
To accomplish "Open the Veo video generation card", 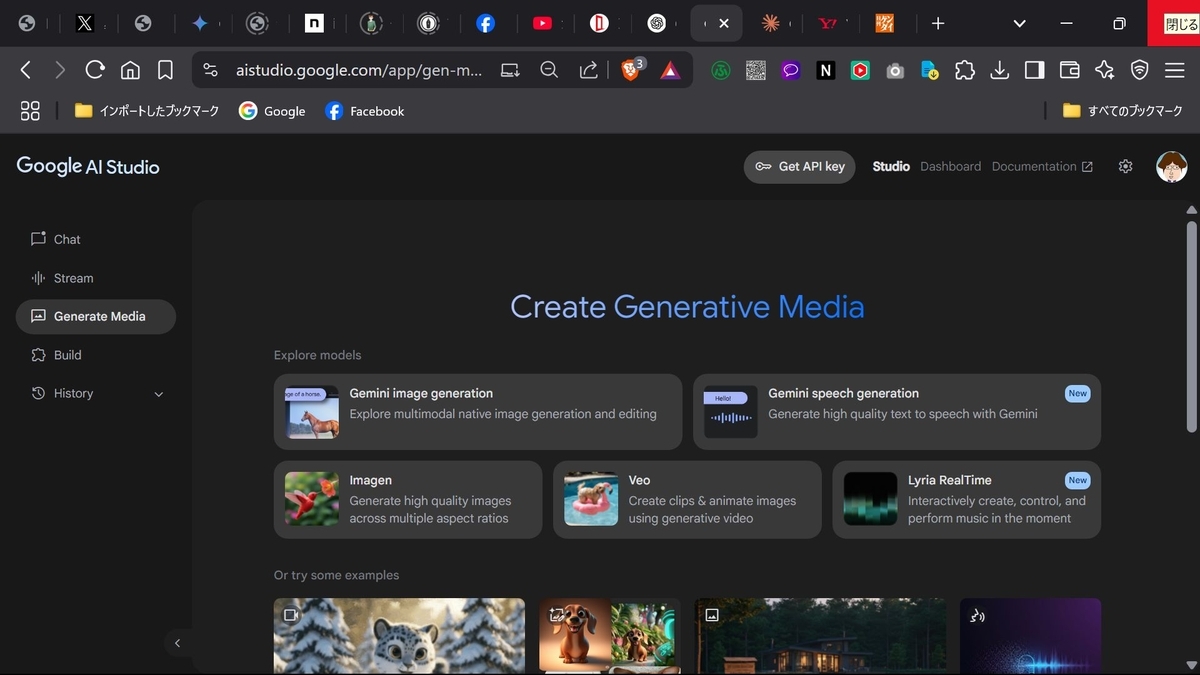I will (x=687, y=499).
